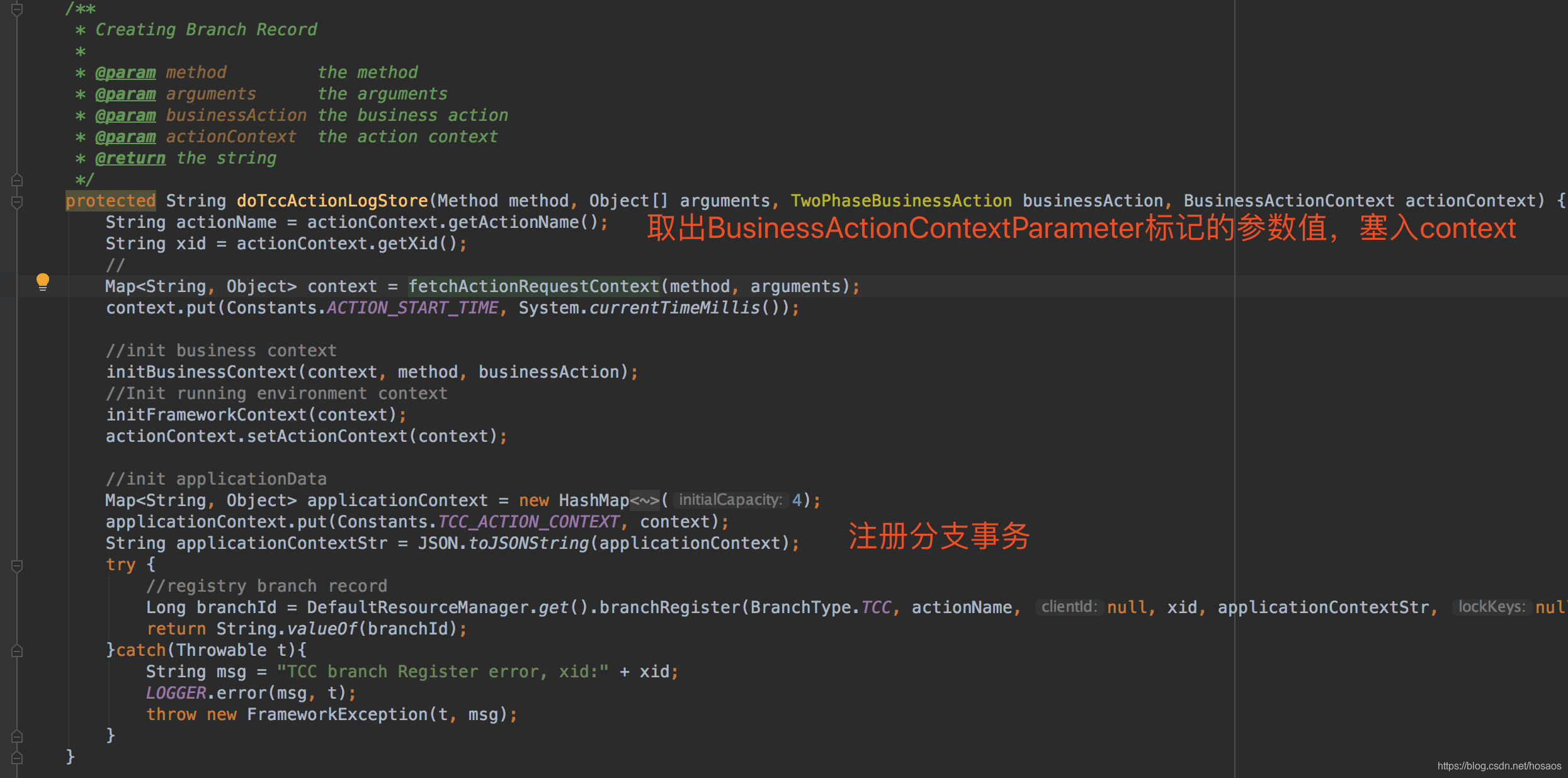Expand the fetchActionRequestContext call inline hint

click(43, 284)
